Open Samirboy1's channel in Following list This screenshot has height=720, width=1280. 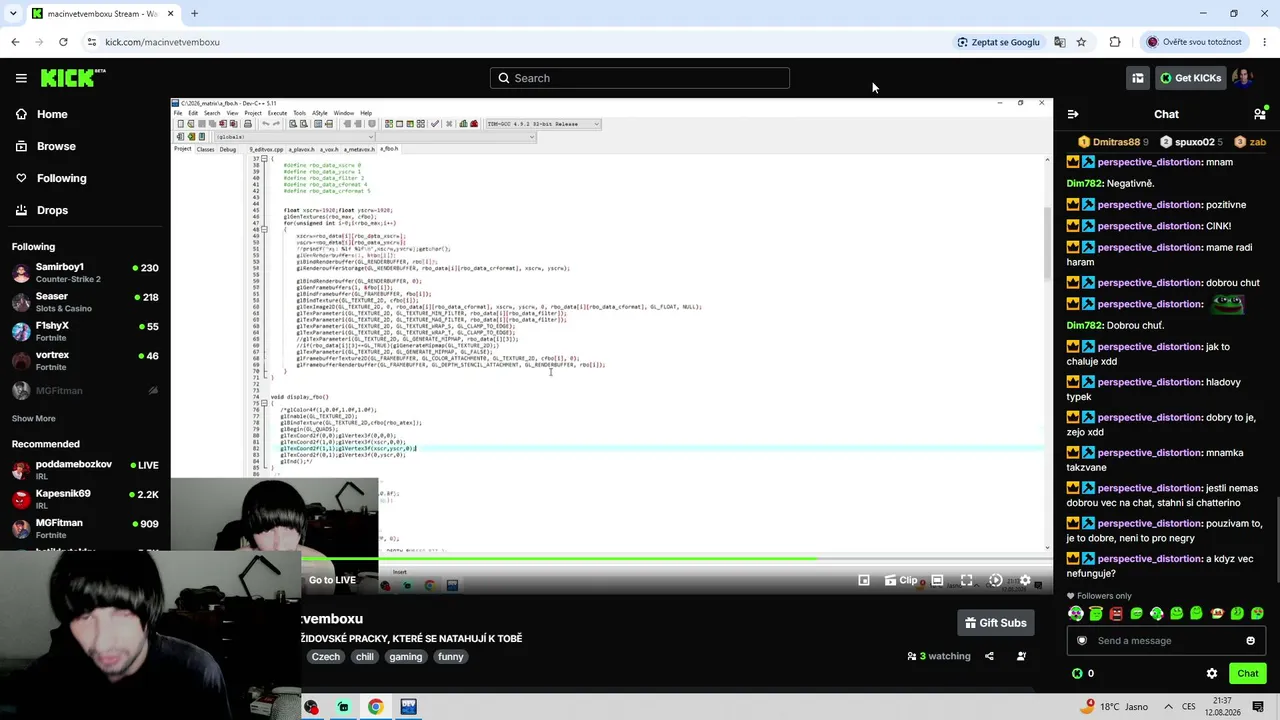pyautogui.click(x=85, y=273)
